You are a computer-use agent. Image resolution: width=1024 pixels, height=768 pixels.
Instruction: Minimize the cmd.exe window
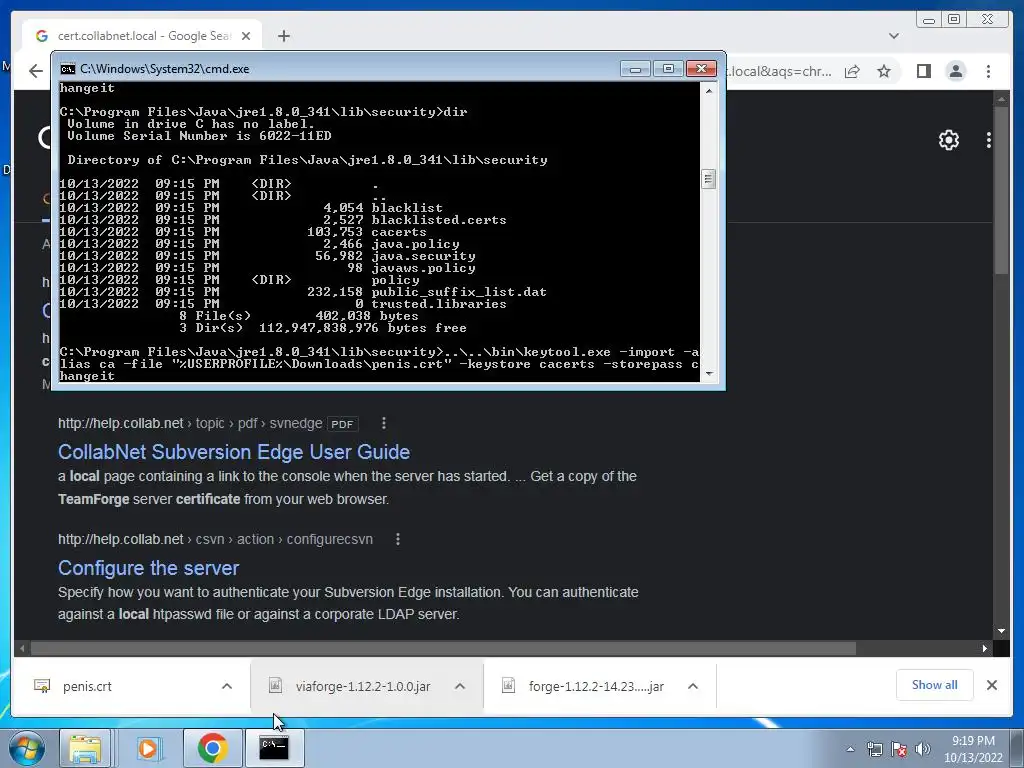click(635, 69)
